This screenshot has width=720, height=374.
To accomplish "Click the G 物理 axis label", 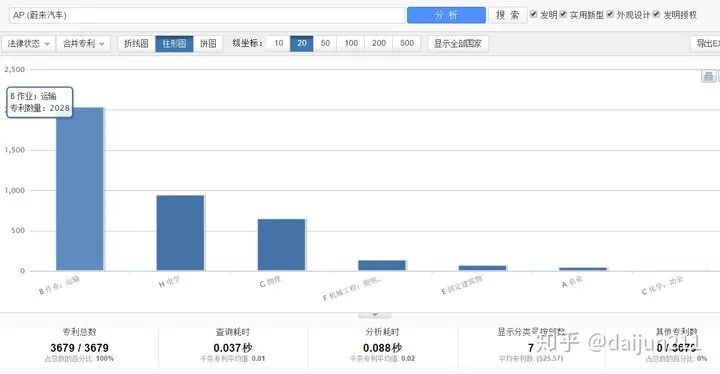I will 270,282.
